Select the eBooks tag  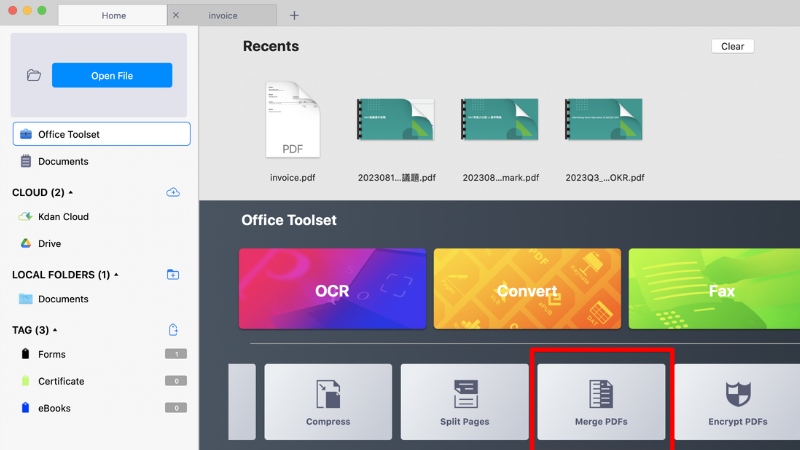point(54,408)
